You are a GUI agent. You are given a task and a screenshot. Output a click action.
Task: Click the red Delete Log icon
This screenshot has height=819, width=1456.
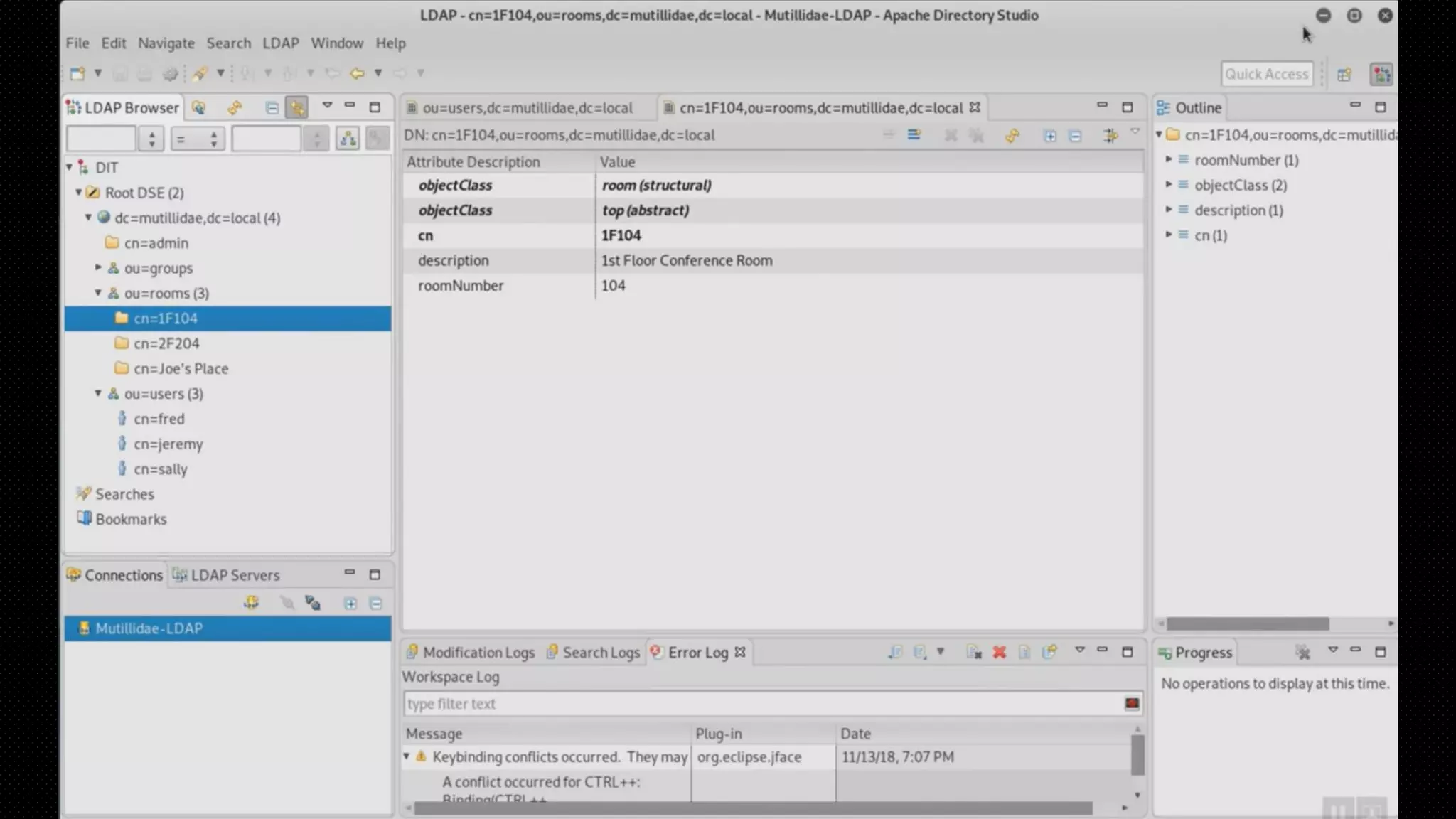999,652
